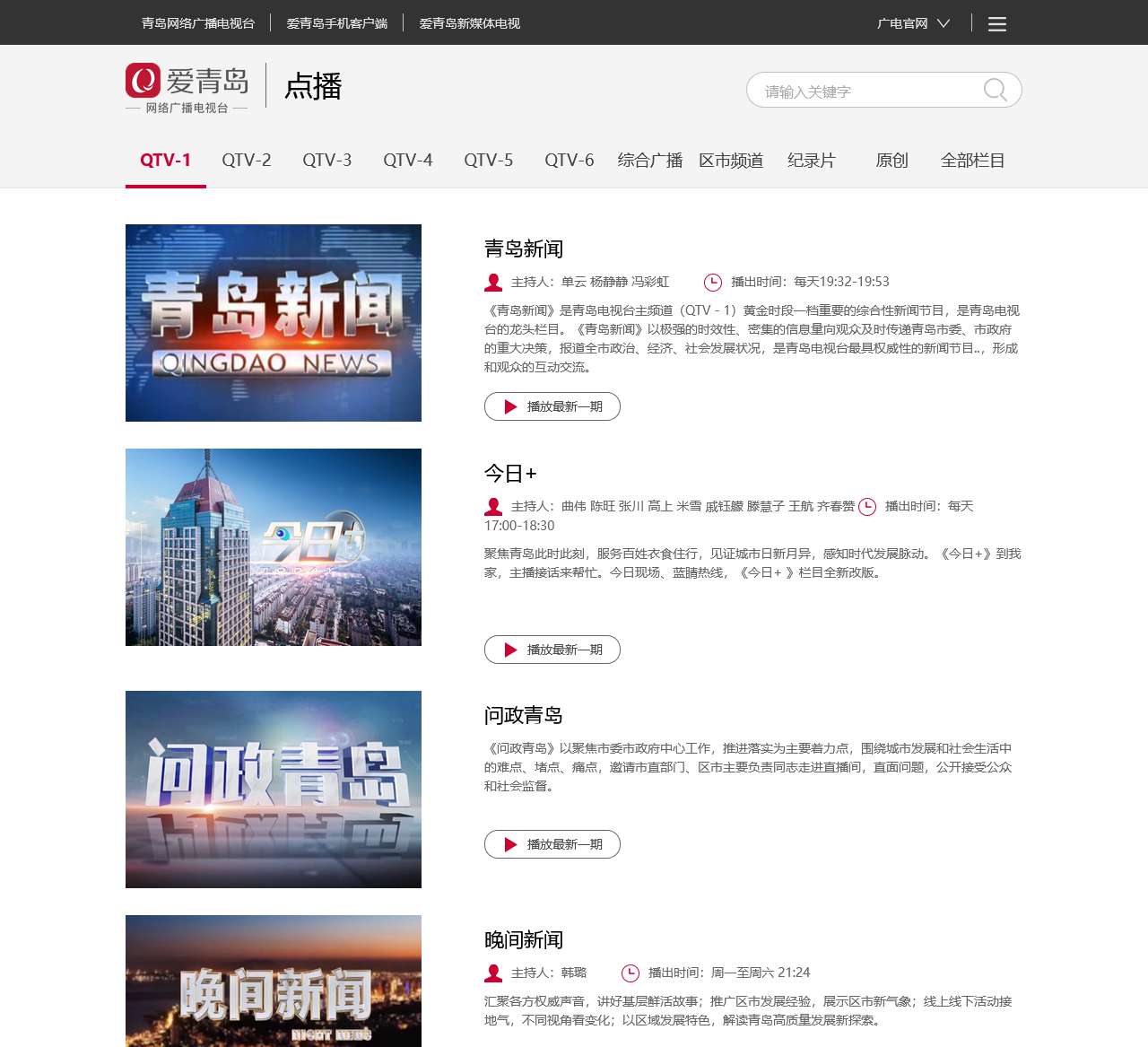Open the 综合广播 tab
Viewport: 1148px width, 1047px height.
point(650,161)
